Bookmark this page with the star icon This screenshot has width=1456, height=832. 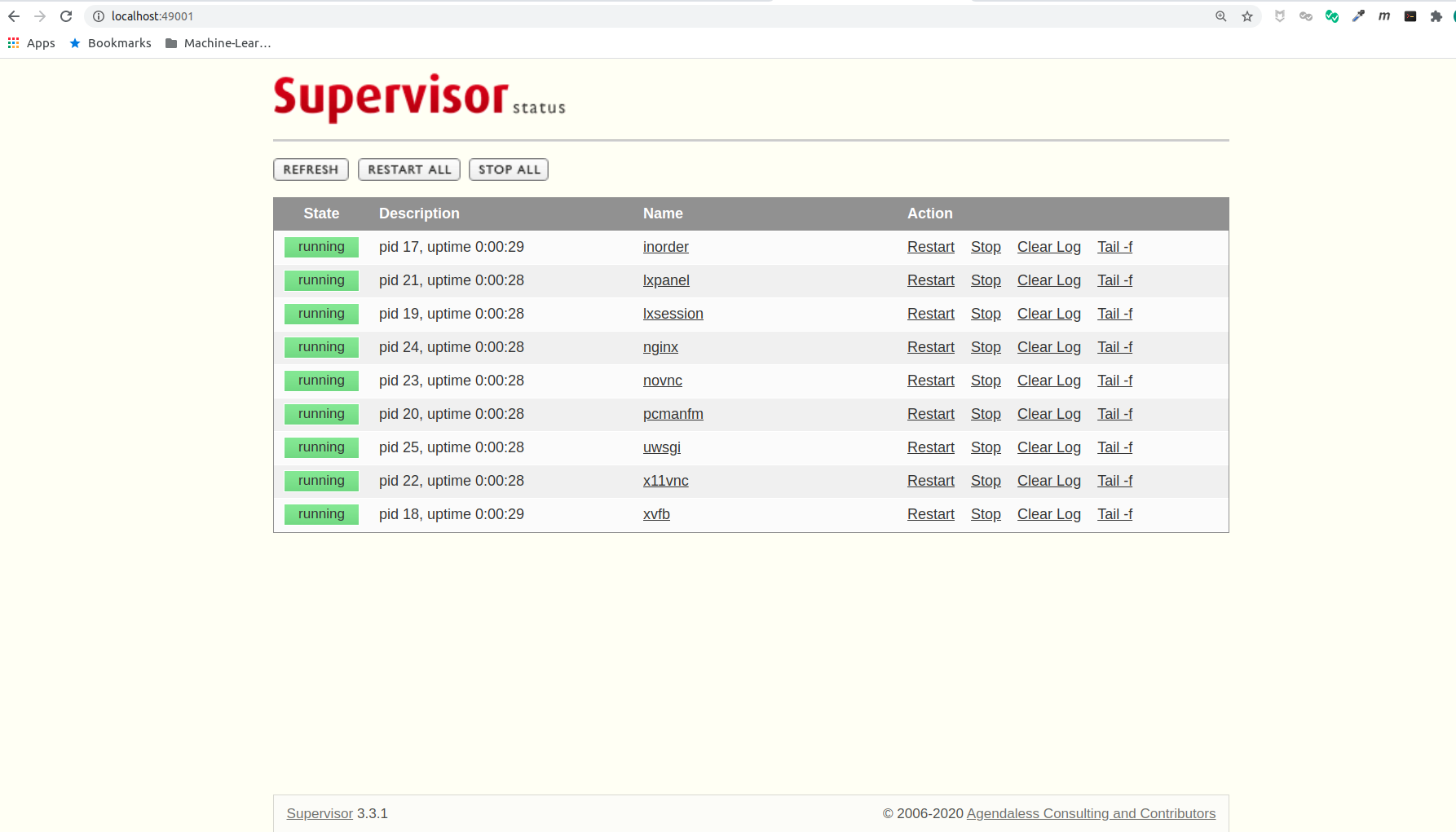coord(1247,16)
